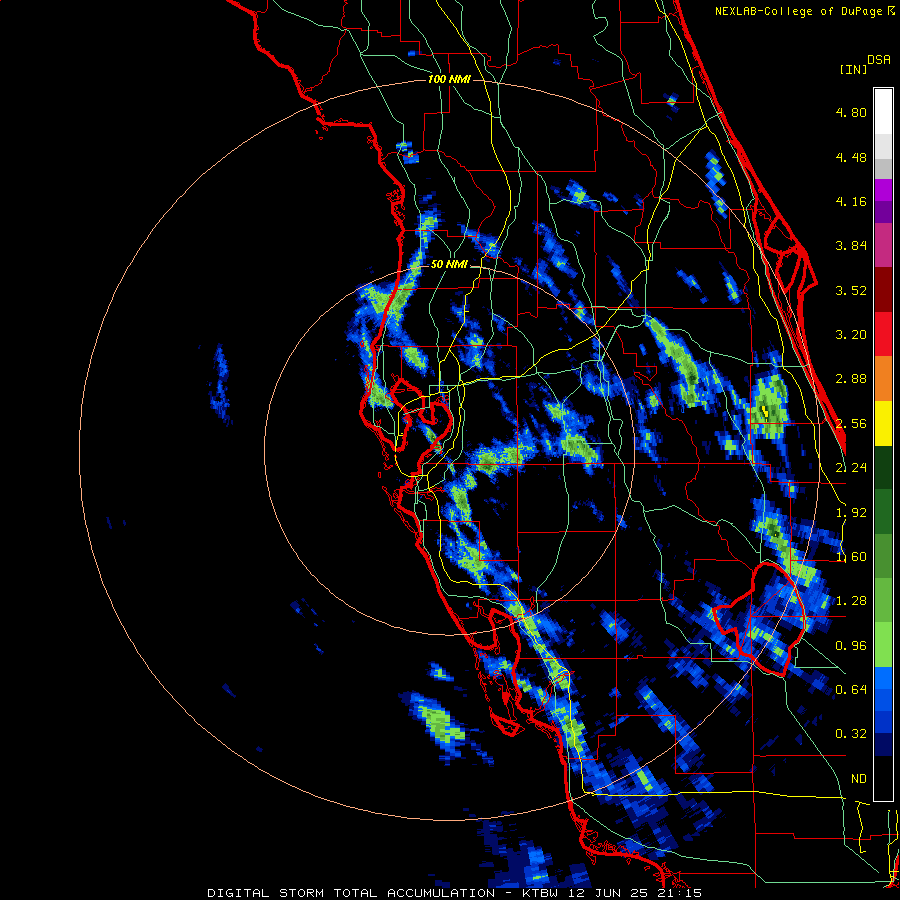
Task: Select the bright magenta scale swatch
Action: pos(883,190)
